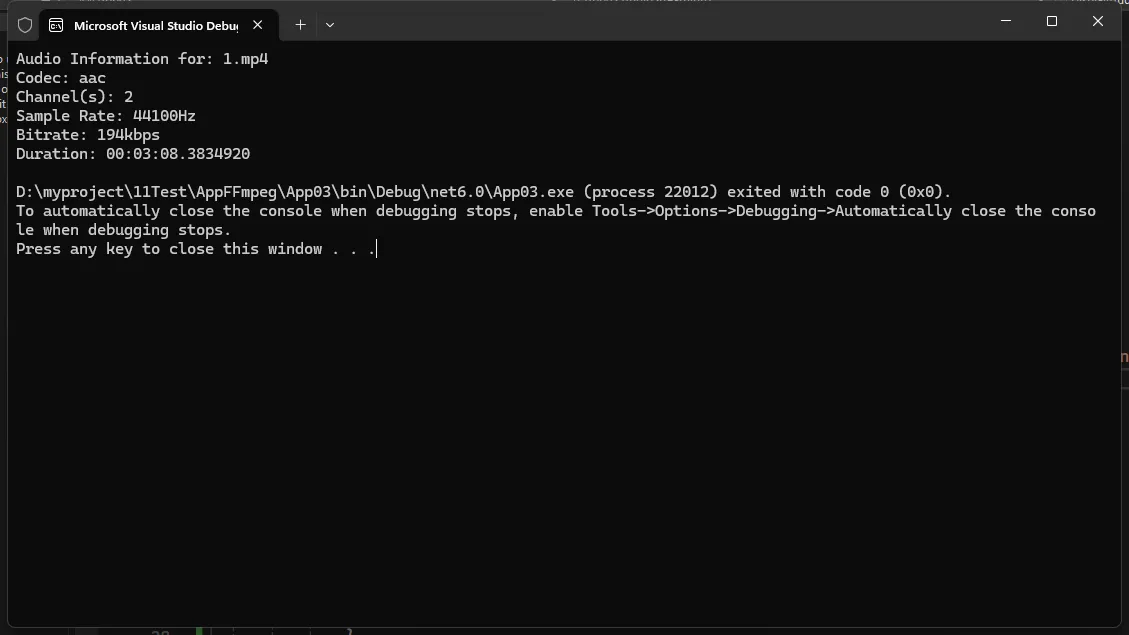This screenshot has width=1129, height=635.
Task: Click the 'Tools->Options->Debugging' hint text
Action: [708, 211]
